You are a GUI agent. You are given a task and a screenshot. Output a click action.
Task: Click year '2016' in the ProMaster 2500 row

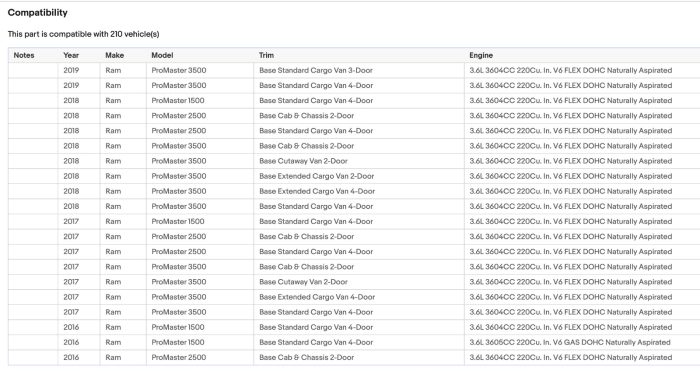[x=71, y=358]
